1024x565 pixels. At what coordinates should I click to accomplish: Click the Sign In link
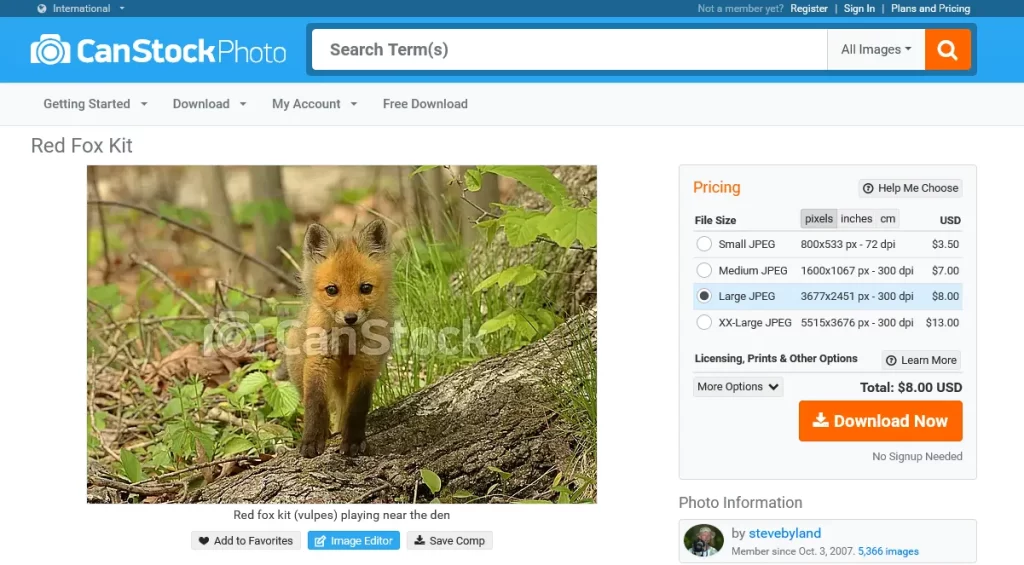tap(859, 8)
